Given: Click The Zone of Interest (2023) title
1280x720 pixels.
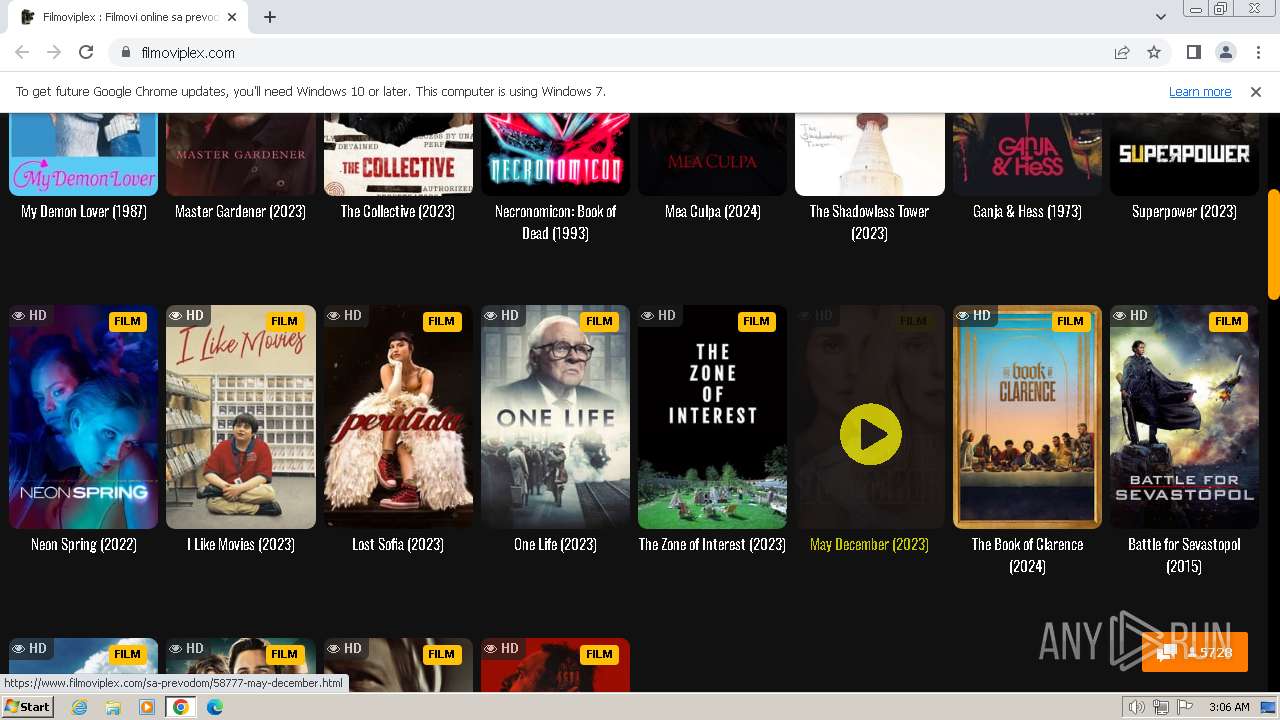Looking at the screenshot, I should (712, 544).
